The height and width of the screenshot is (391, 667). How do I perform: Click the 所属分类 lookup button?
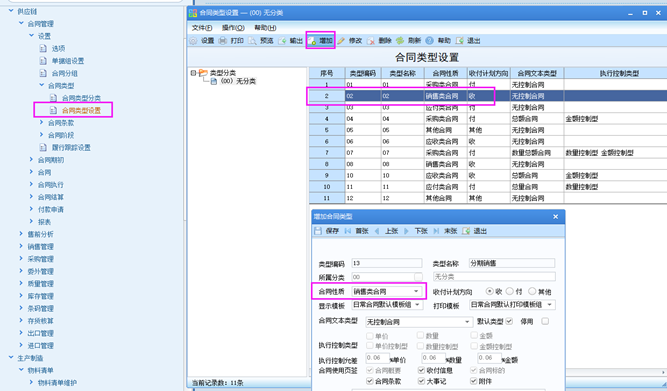pos(418,277)
